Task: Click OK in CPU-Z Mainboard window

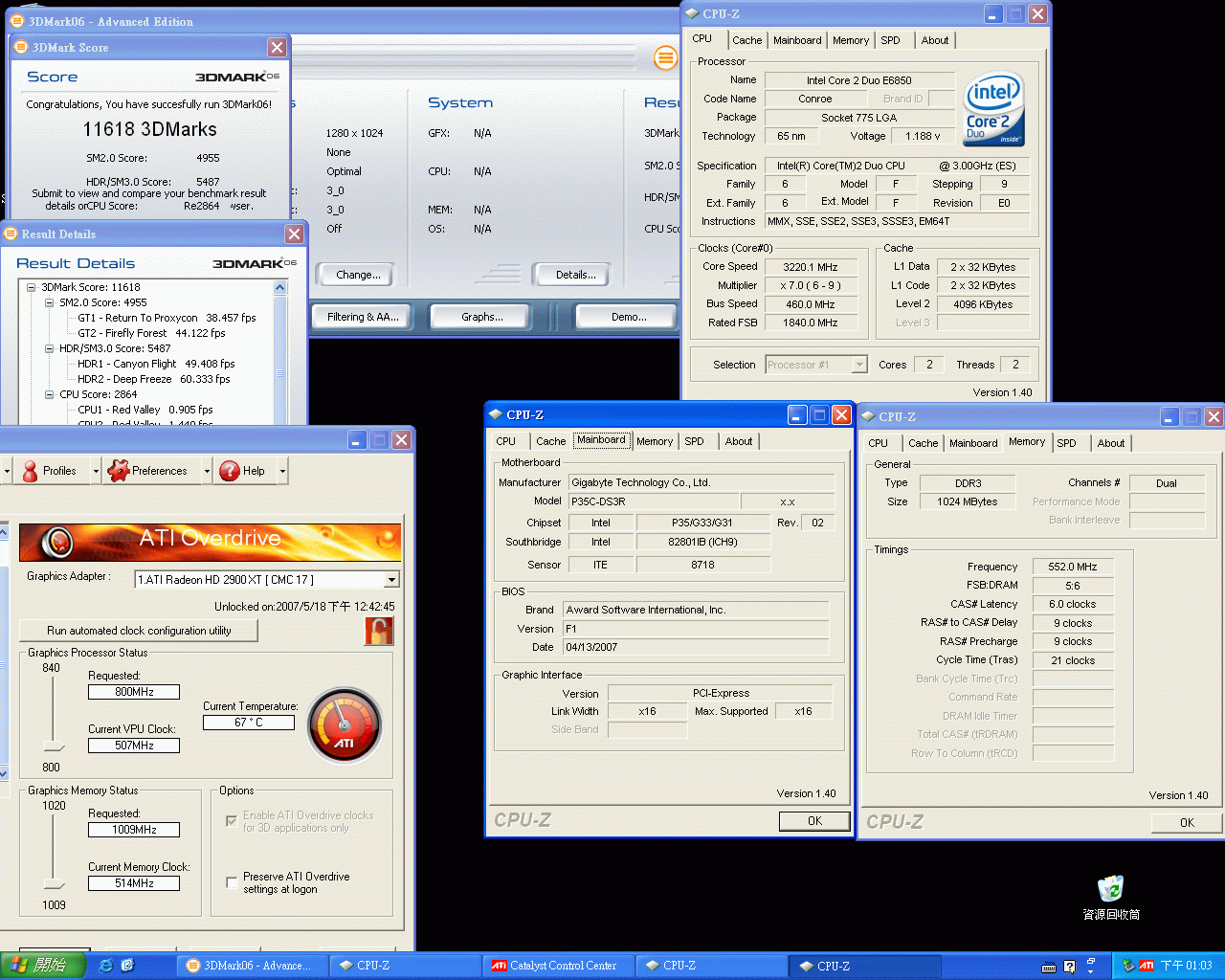Action: click(814, 821)
